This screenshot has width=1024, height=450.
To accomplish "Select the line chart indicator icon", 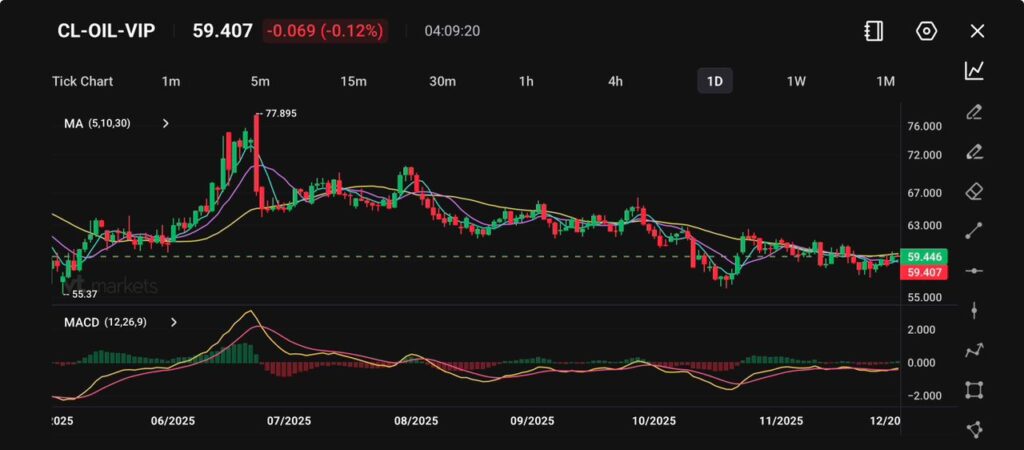I will pos(974,71).
